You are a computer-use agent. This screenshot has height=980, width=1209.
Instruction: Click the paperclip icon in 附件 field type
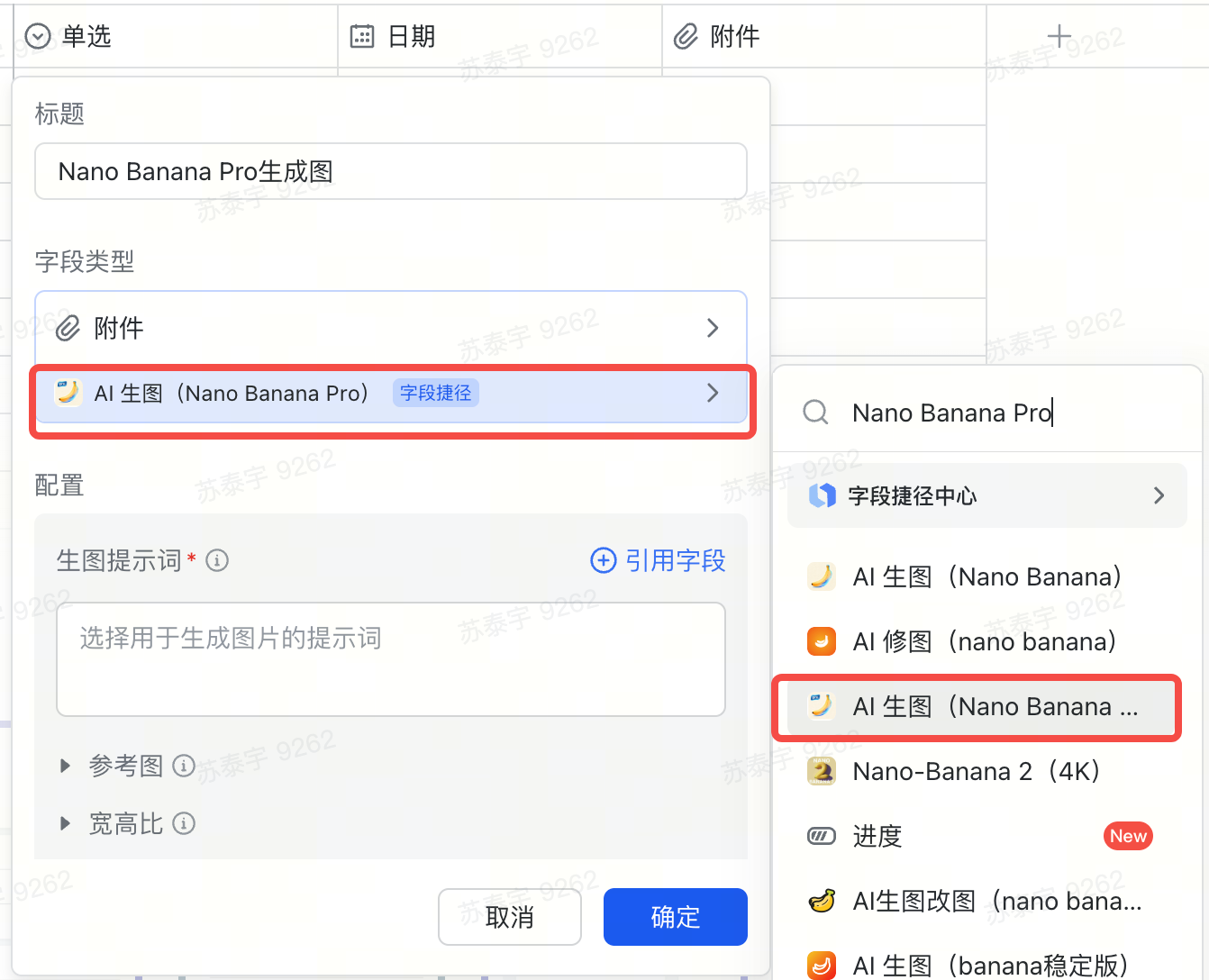tap(68, 328)
